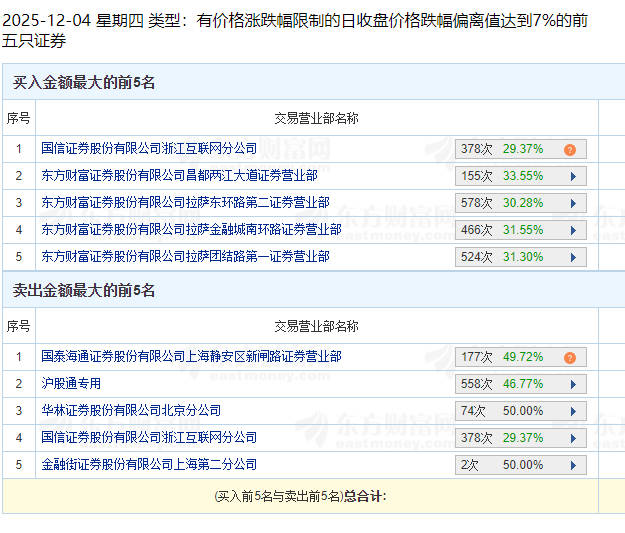This screenshot has width=625, height=533.
Task: Click the 578次 30.28% stats box
Action: (521, 203)
